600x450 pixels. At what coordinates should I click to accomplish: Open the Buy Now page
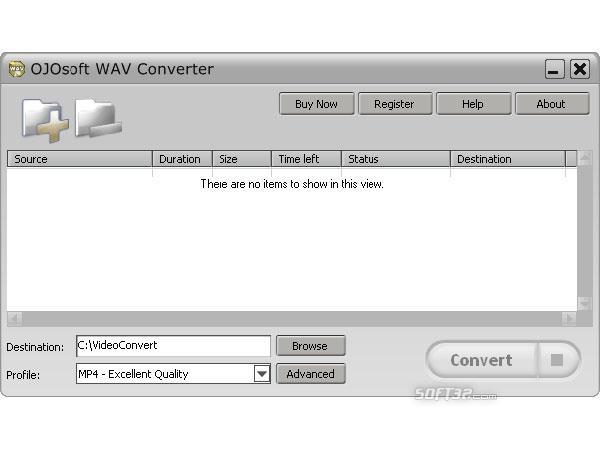click(316, 104)
